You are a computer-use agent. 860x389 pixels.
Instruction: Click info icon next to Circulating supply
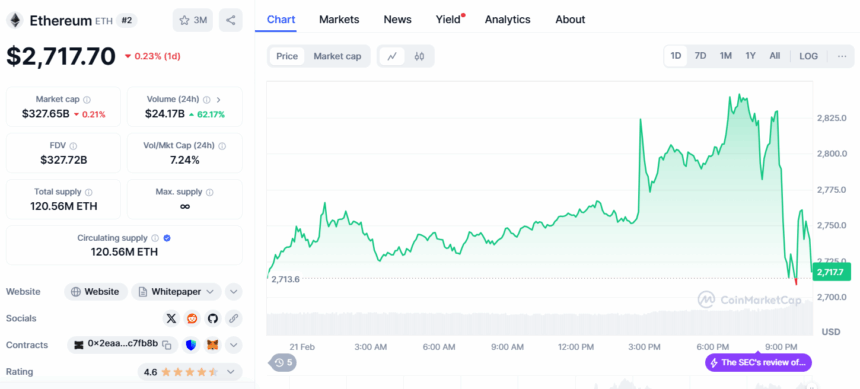click(155, 238)
